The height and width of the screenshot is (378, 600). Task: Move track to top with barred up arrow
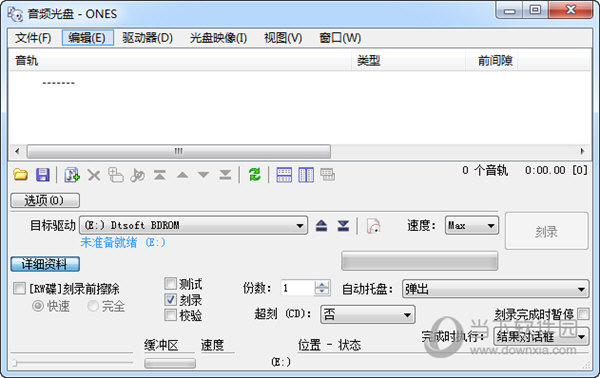[x=160, y=175]
